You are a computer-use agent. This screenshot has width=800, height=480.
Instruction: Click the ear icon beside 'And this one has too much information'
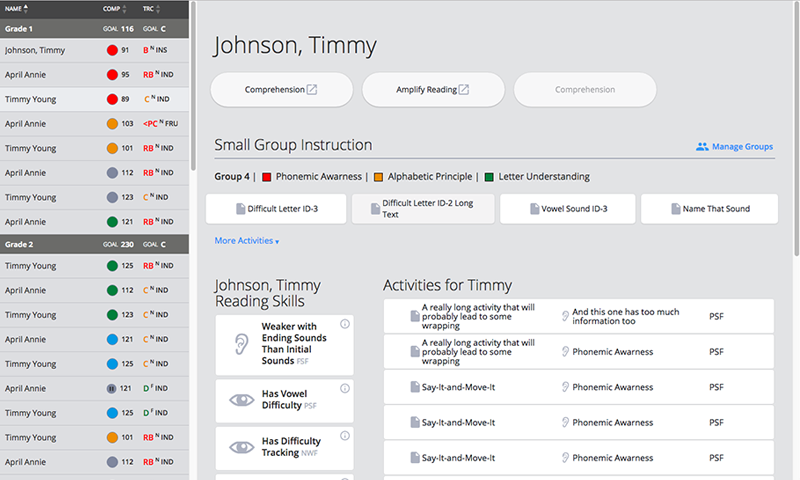pos(565,316)
